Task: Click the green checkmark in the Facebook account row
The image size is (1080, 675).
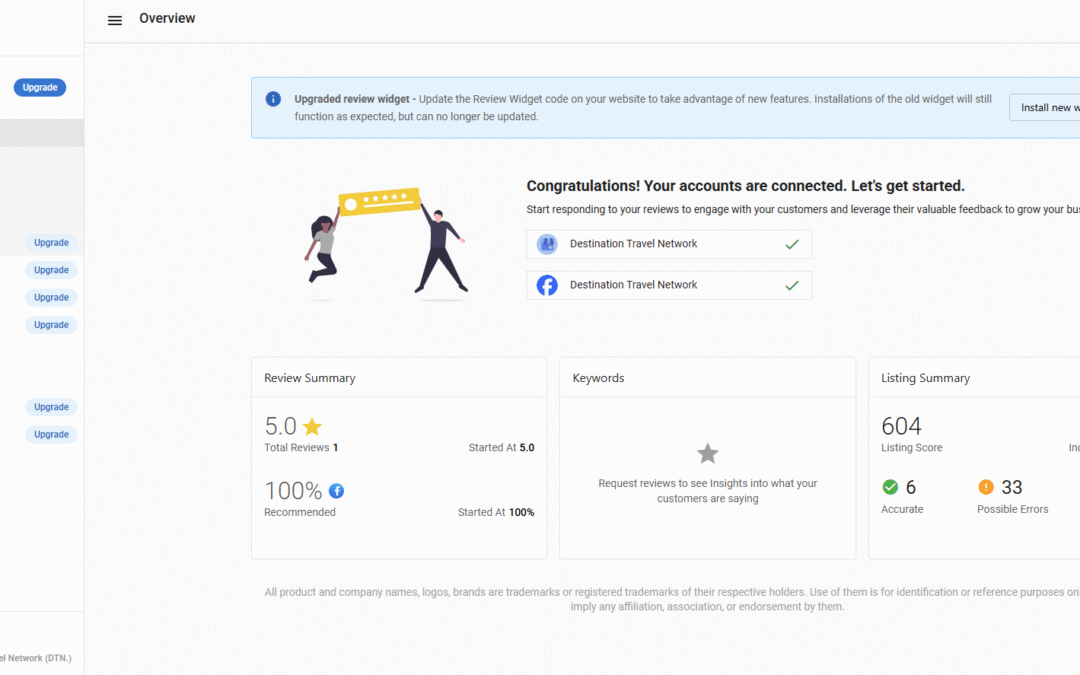Action: click(x=792, y=285)
